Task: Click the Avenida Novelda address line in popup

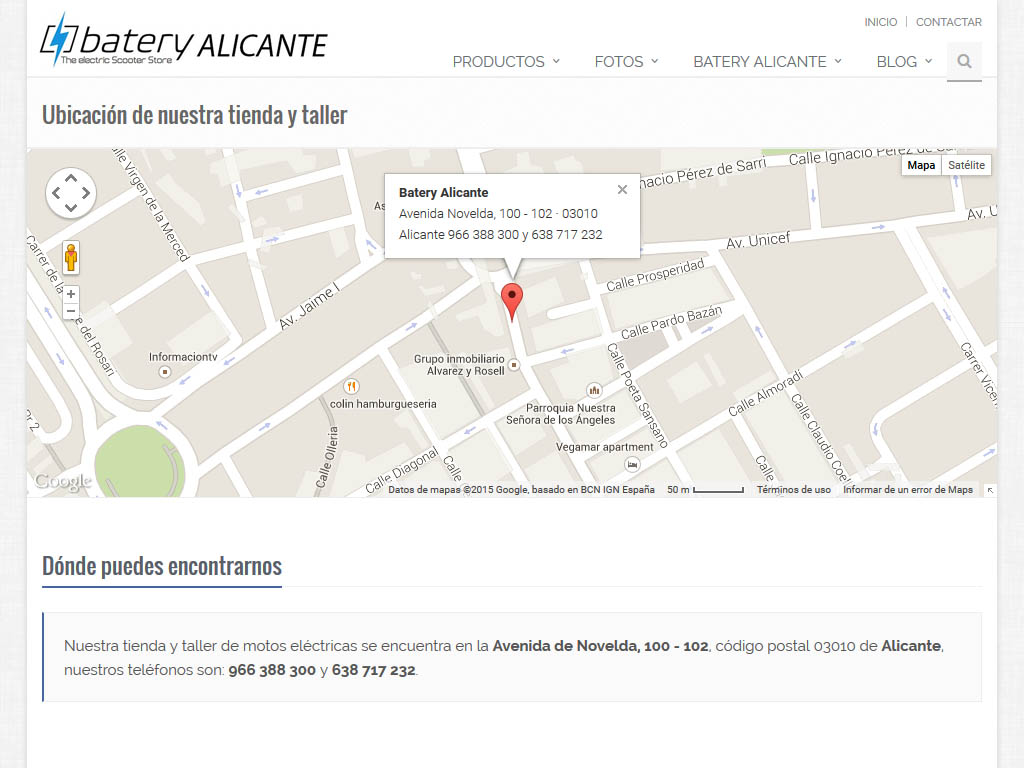Action: [498, 214]
